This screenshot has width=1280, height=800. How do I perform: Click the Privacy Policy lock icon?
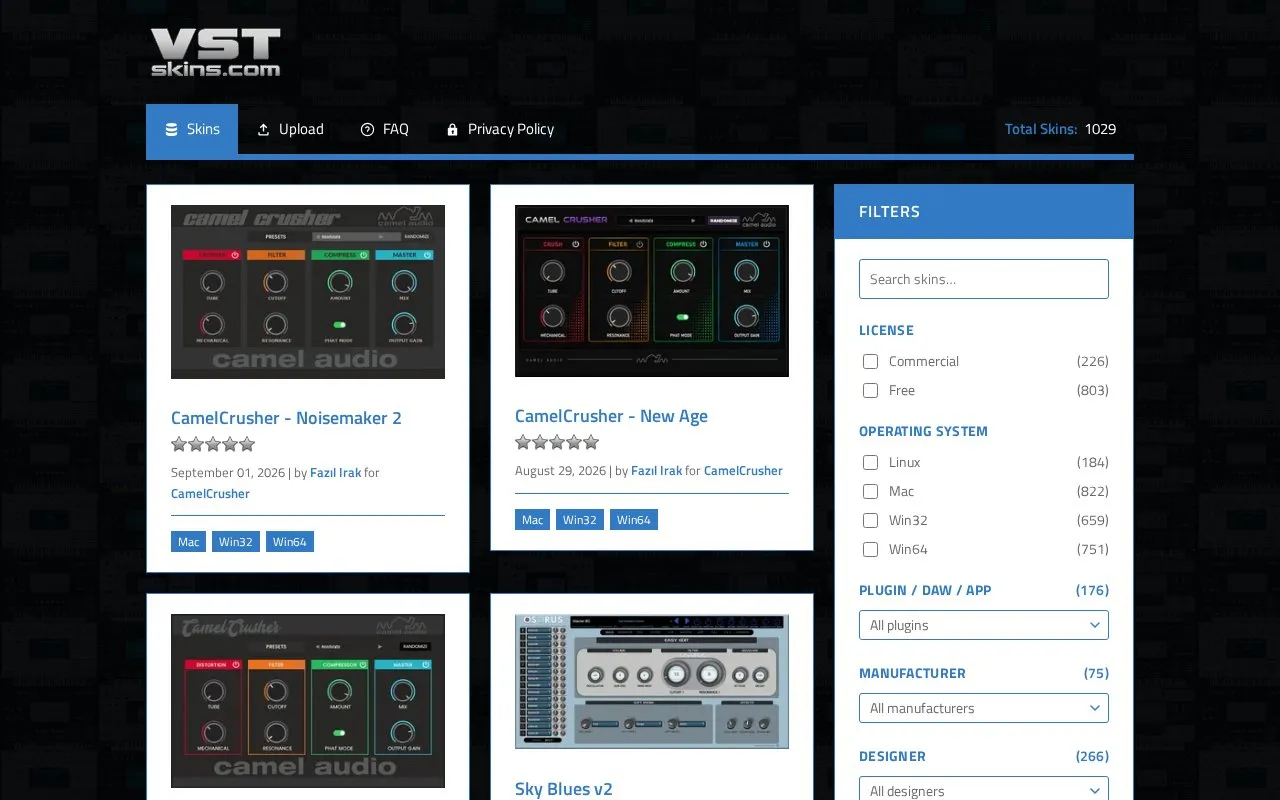[x=452, y=129]
